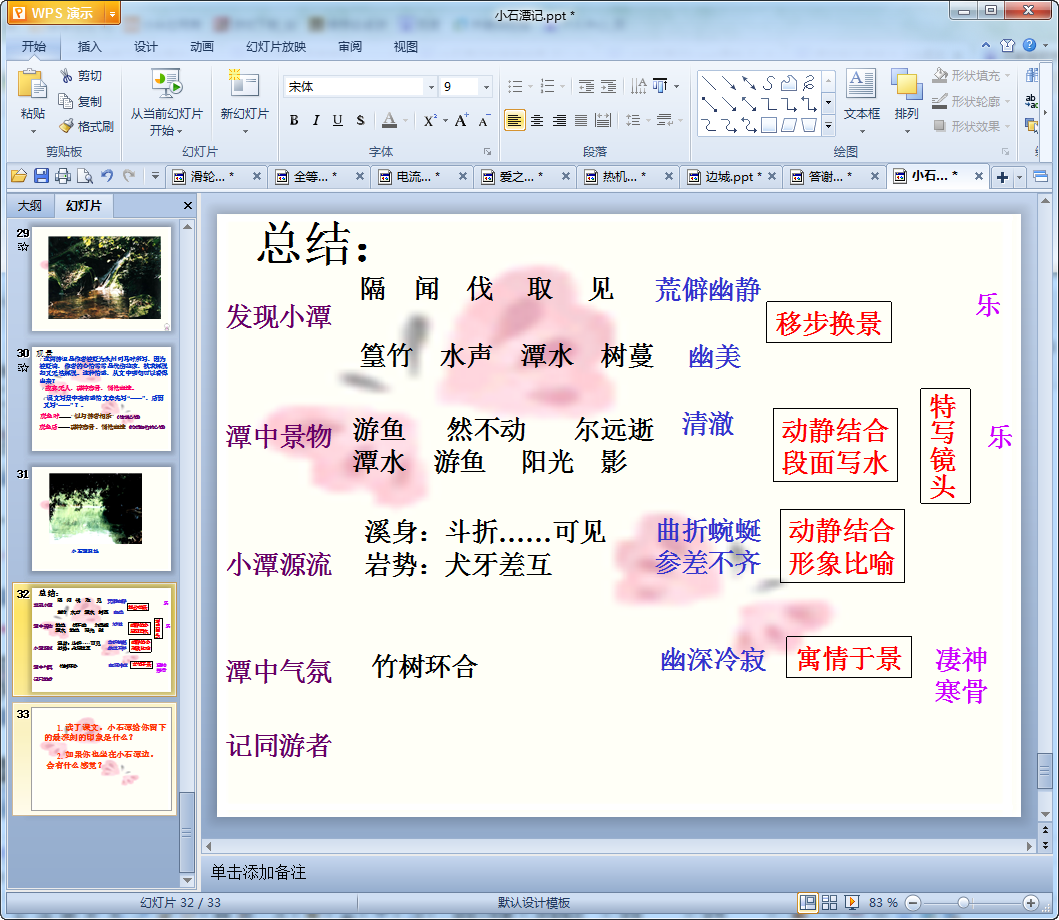Open the Arrange (排列) menu

click(906, 100)
